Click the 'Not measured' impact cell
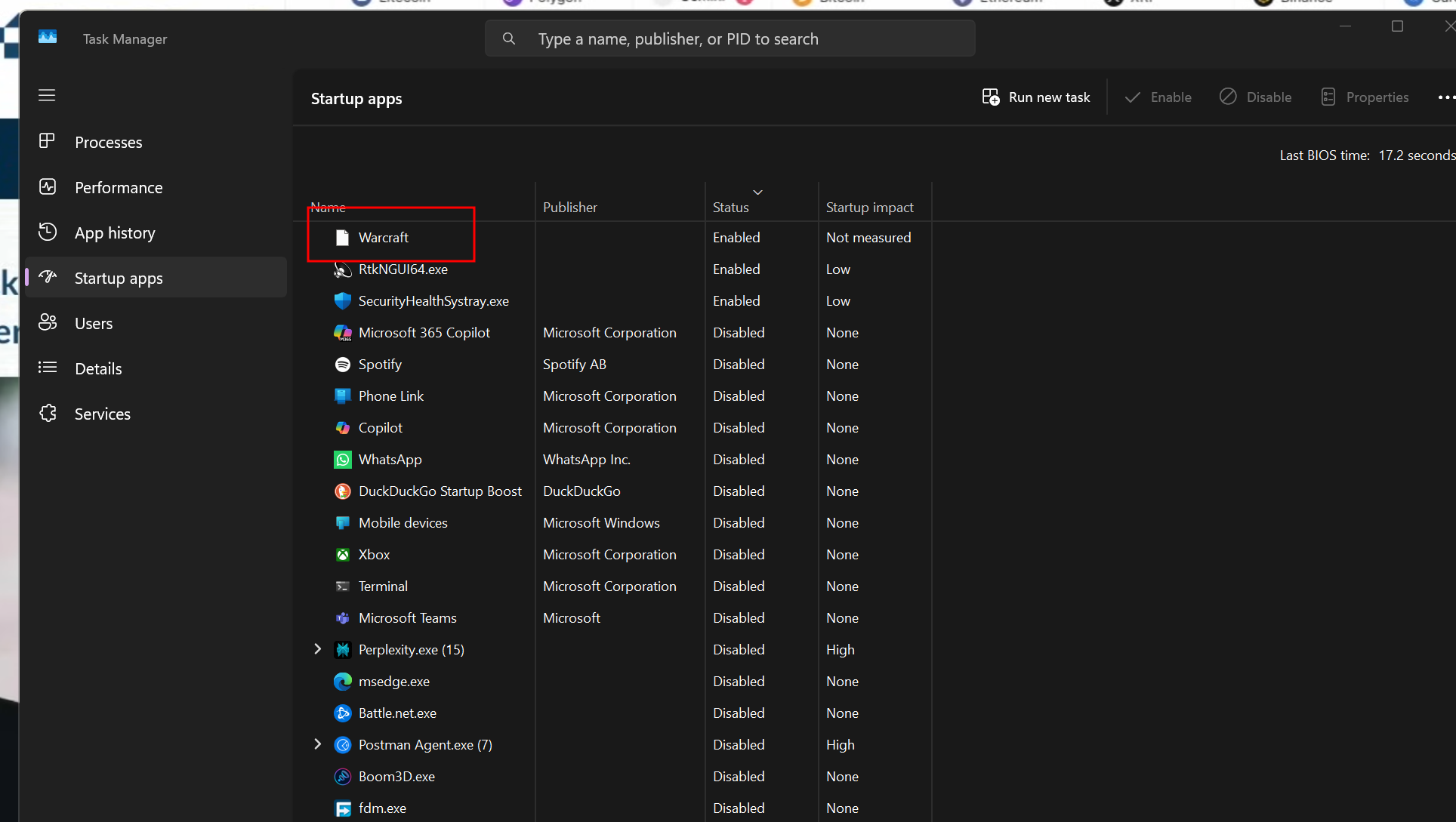 [868, 238]
